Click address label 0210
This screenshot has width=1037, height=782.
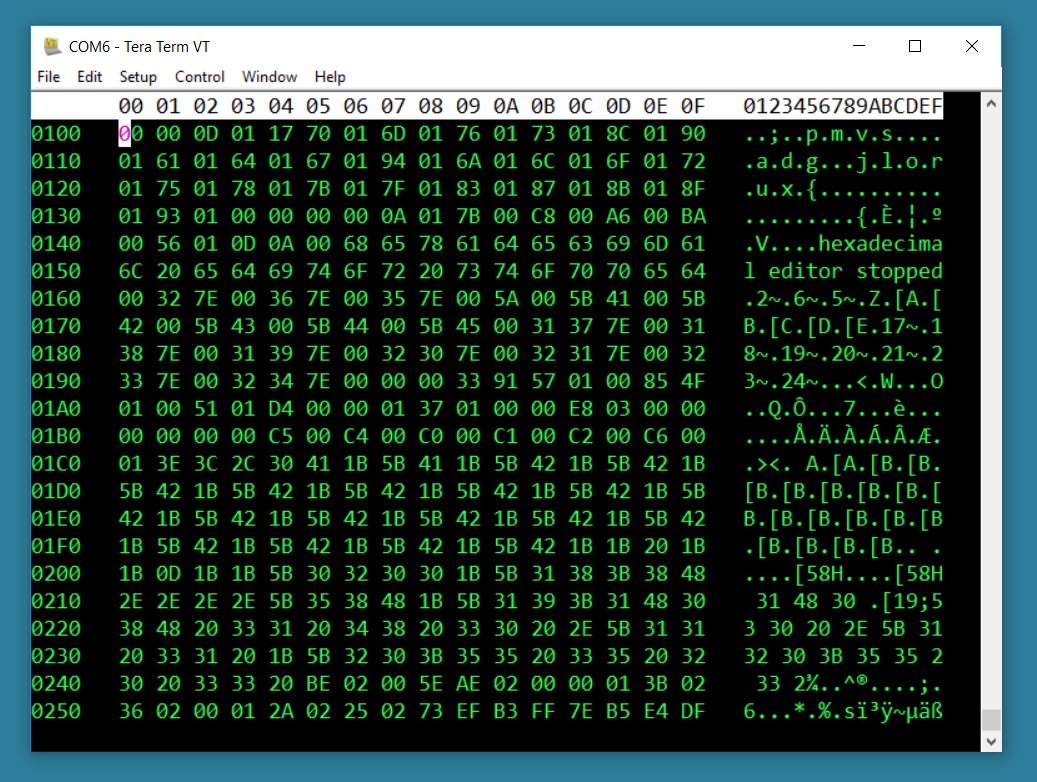[56, 601]
